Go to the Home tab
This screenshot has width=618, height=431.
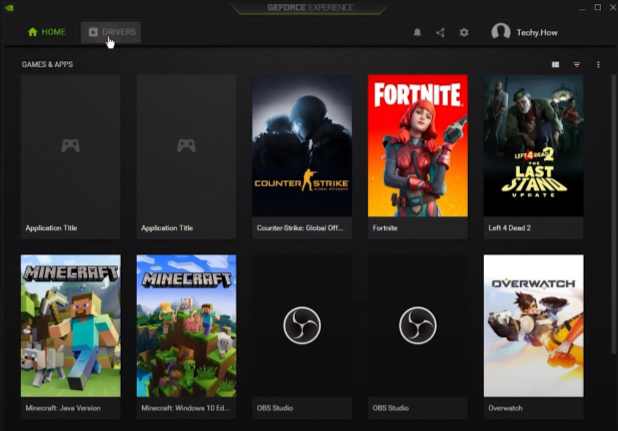[x=47, y=32]
